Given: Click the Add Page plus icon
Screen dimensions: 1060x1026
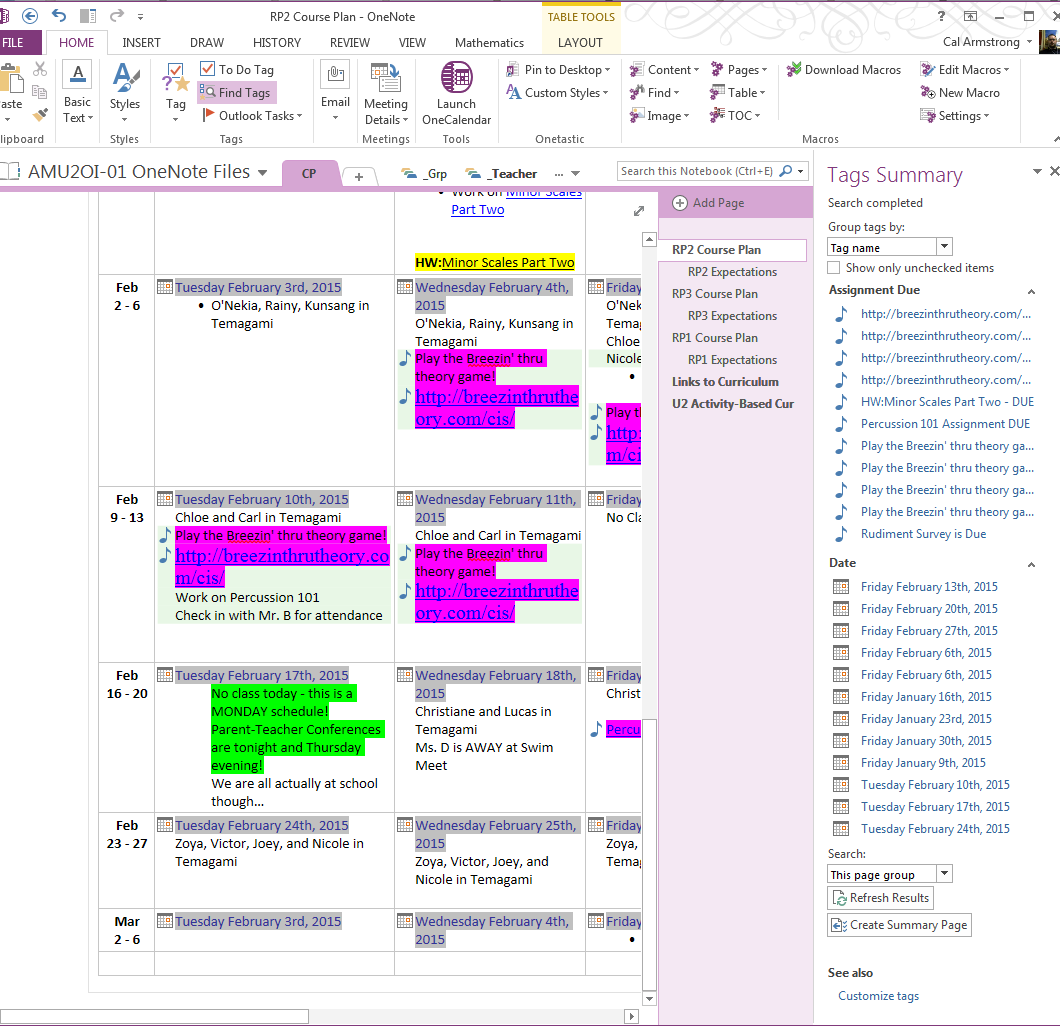Looking at the screenshot, I should tap(680, 203).
